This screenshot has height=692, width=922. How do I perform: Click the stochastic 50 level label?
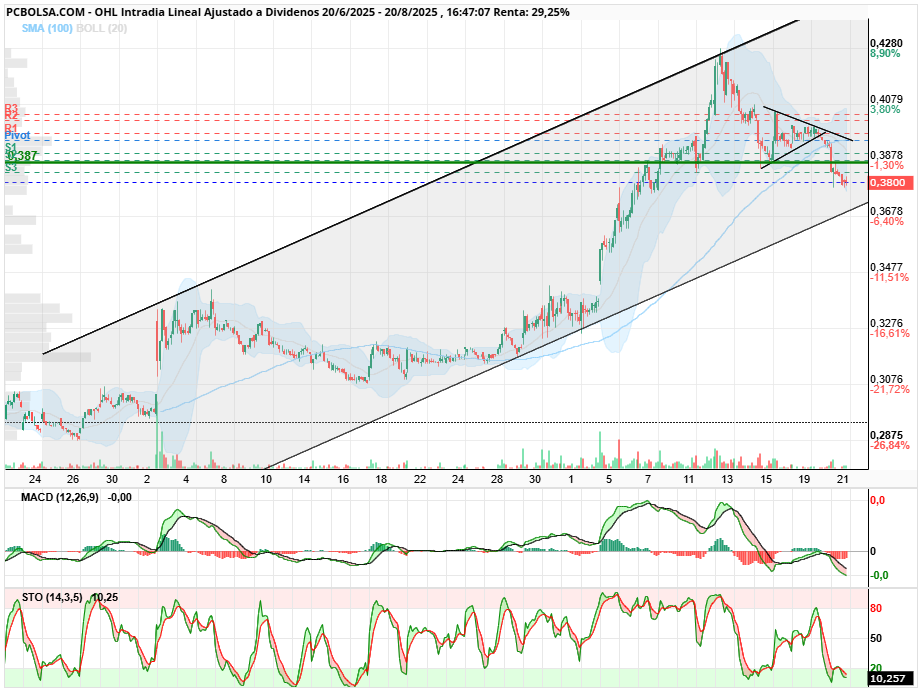tap(876, 638)
